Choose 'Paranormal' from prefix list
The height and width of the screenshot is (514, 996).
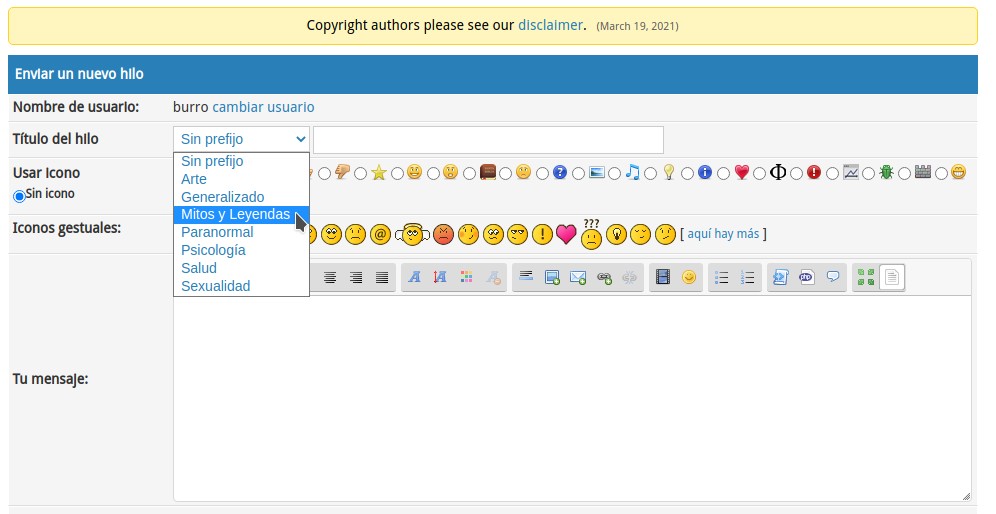(x=217, y=232)
